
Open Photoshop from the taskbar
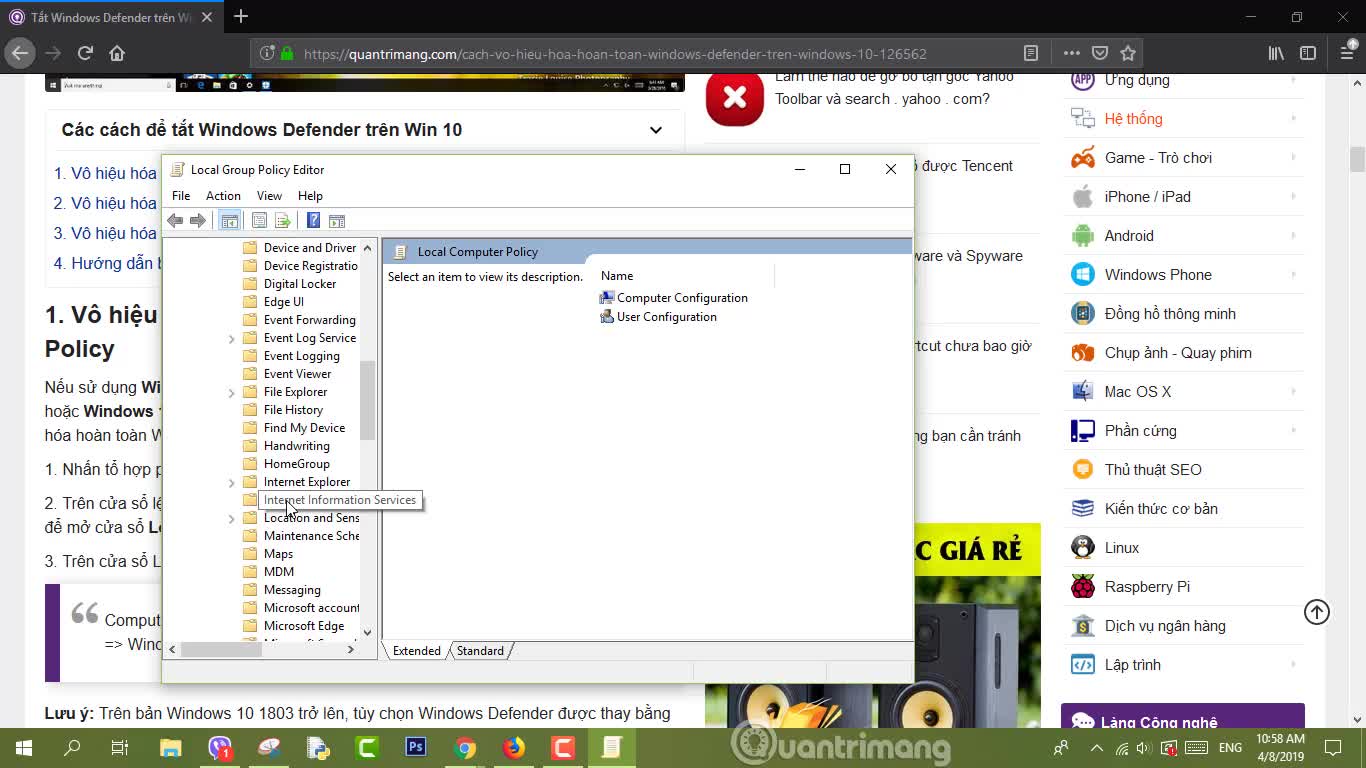click(x=416, y=747)
